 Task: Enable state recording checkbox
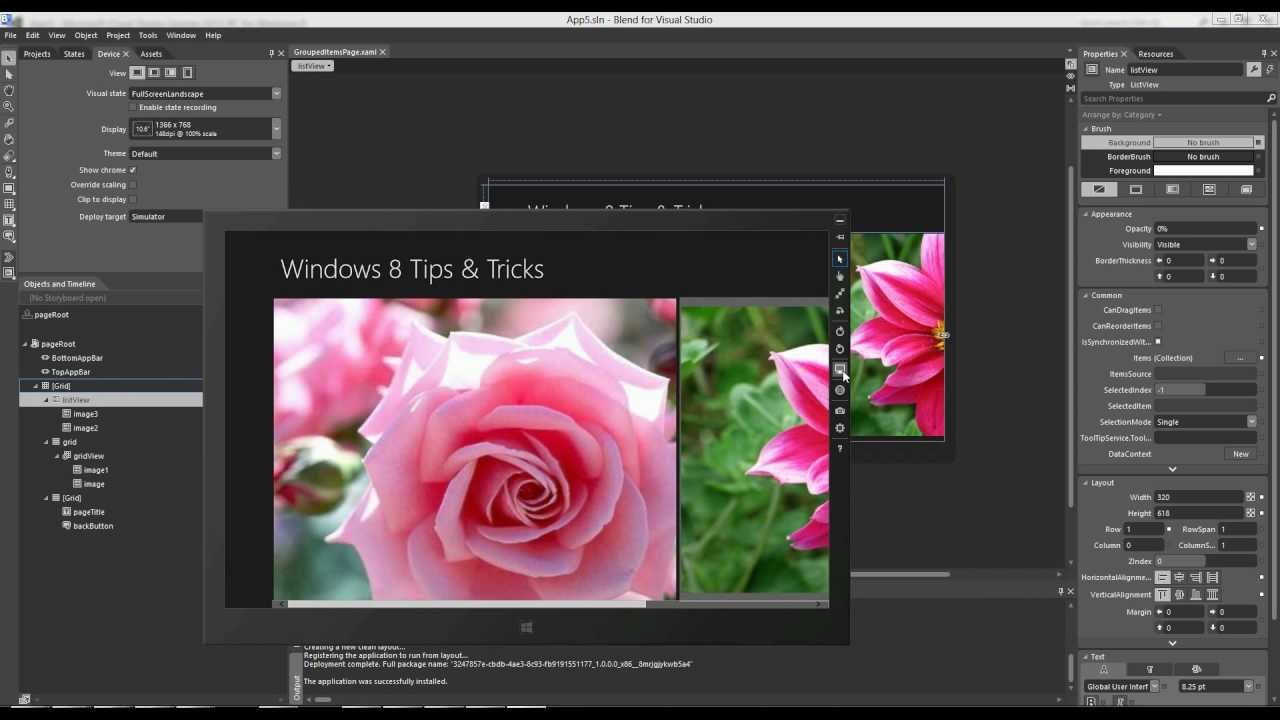coord(133,107)
